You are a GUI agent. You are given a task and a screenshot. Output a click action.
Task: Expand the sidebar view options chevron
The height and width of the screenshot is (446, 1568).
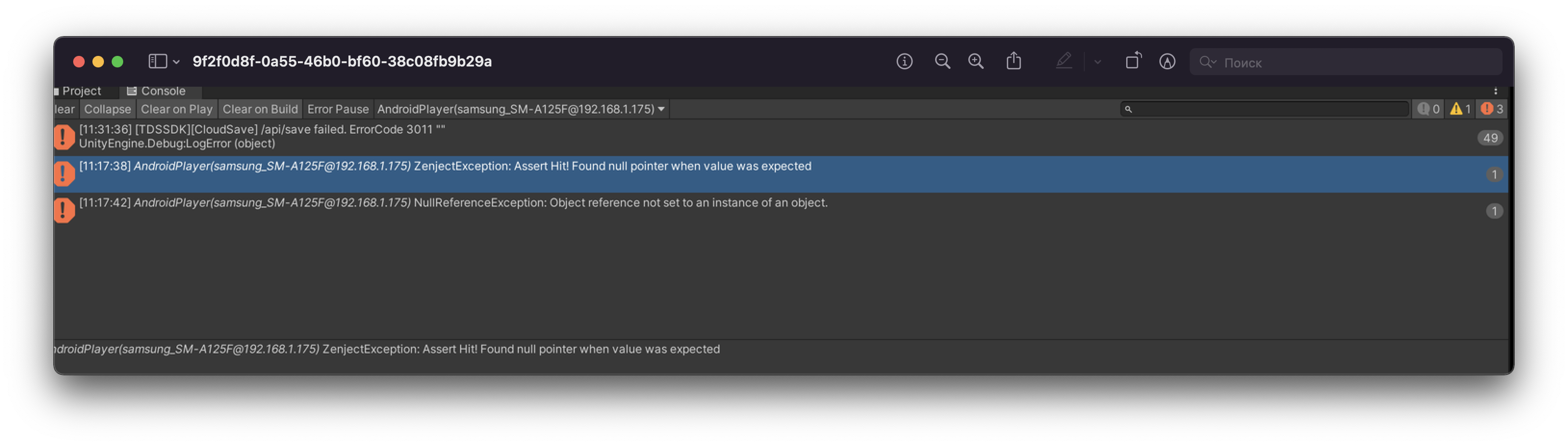(x=176, y=62)
